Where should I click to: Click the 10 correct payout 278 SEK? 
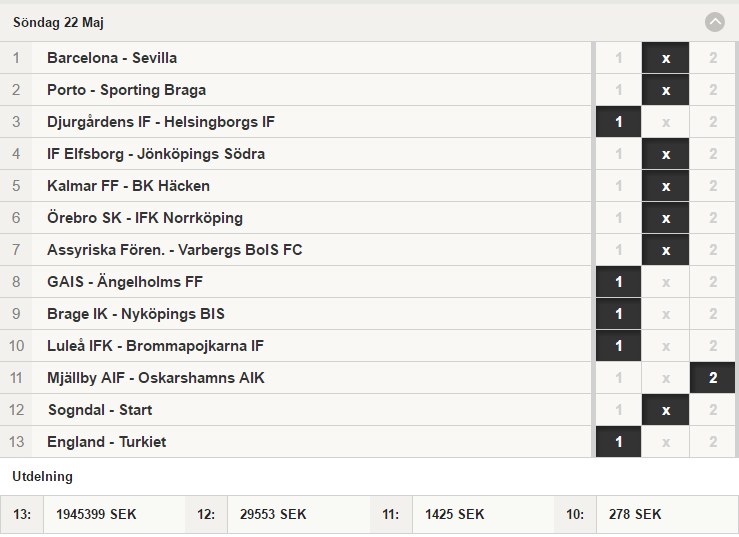point(635,514)
